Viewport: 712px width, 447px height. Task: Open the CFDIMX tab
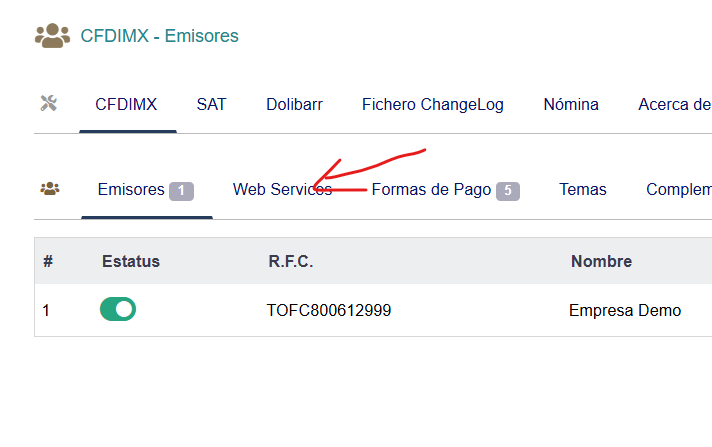coord(126,104)
